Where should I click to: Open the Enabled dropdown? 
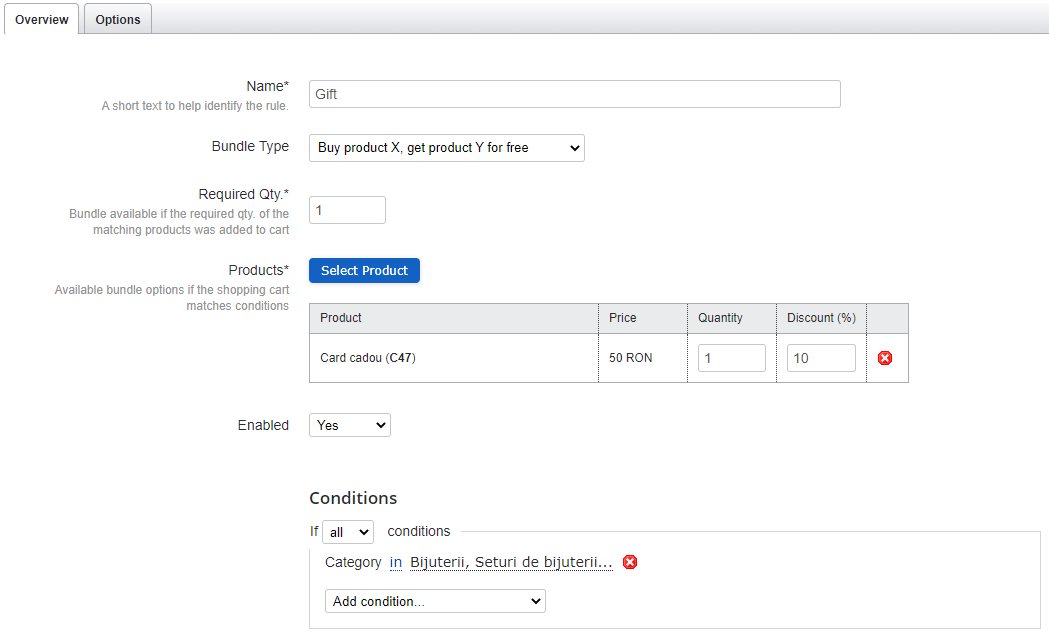point(349,424)
